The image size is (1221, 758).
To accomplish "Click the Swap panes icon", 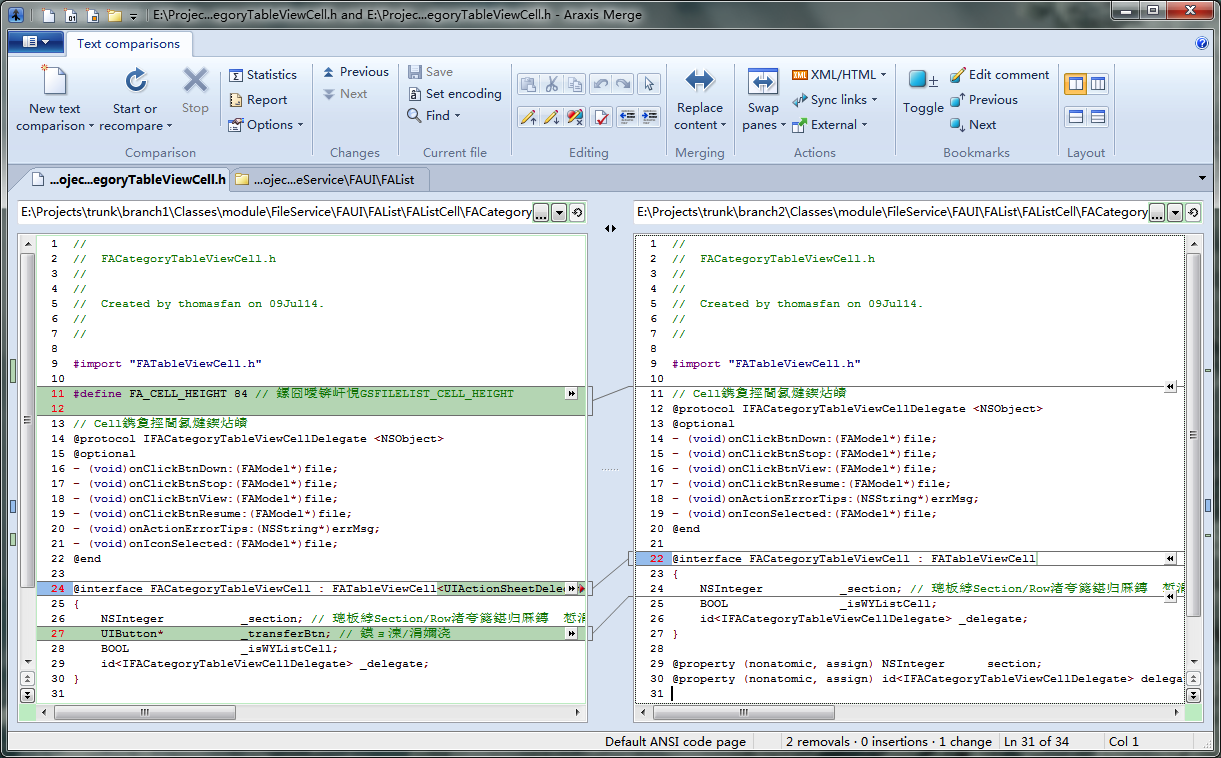I will [x=762, y=82].
